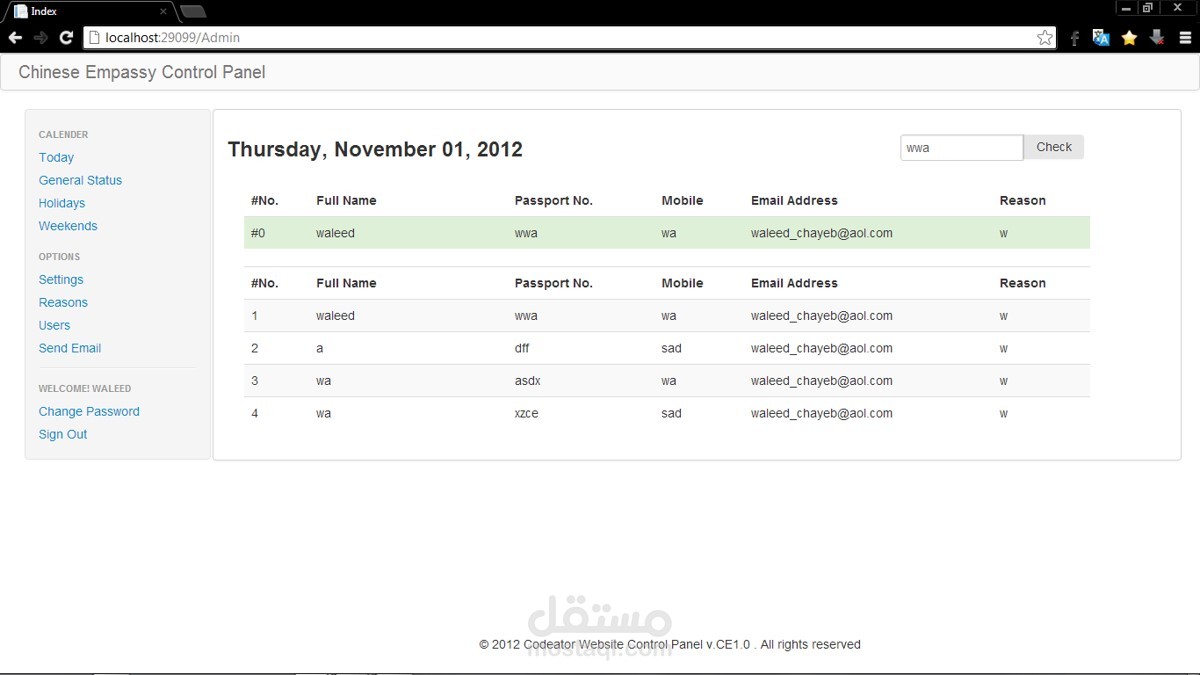Select the Index browser tab

(90, 12)
